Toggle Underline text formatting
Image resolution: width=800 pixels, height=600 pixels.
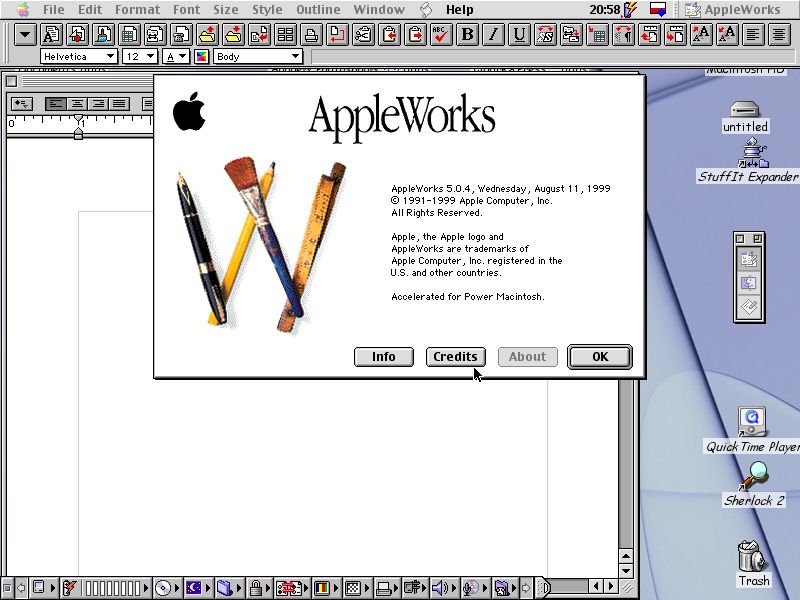click(x=519, y=35)
